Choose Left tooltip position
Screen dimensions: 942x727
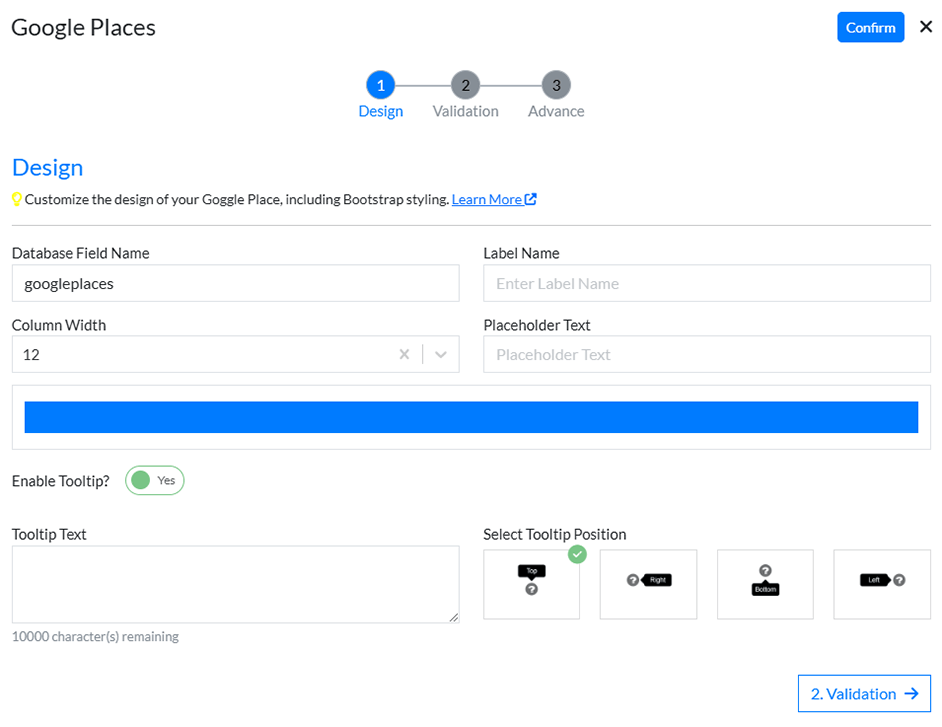[882, 584]
